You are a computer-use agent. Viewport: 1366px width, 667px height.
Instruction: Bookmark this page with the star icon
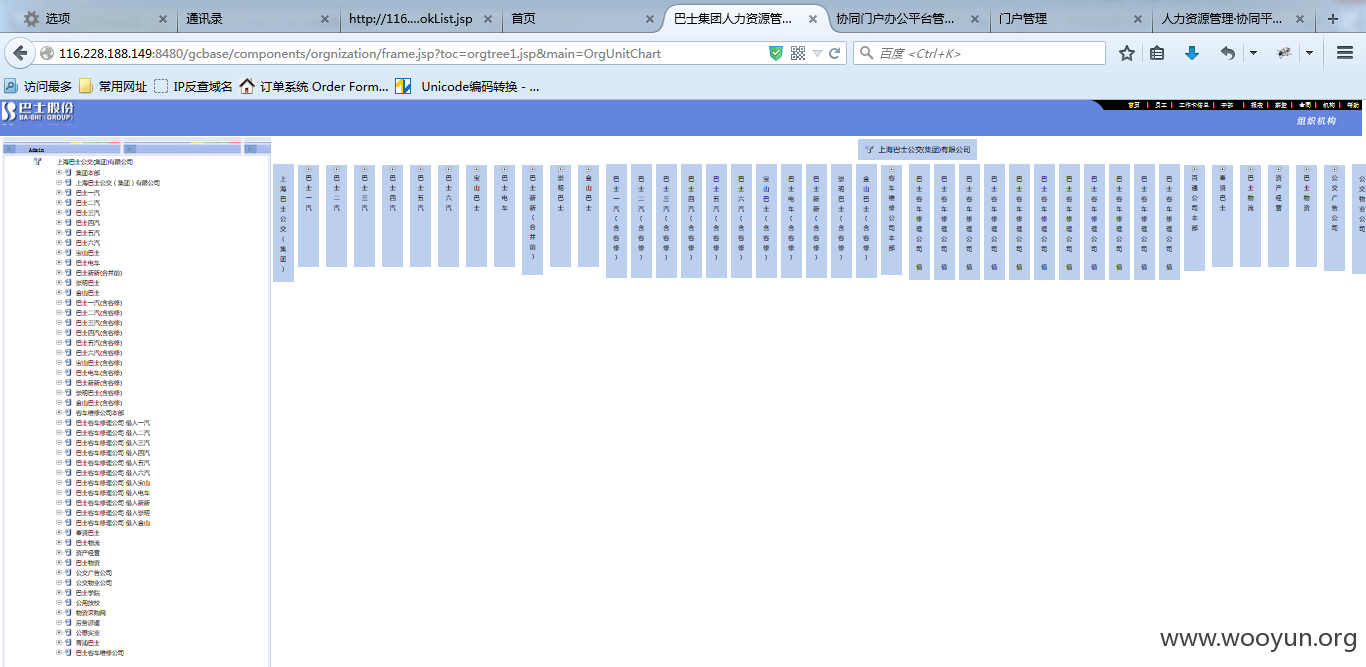pyautogui.click(x=1127, y=53)
